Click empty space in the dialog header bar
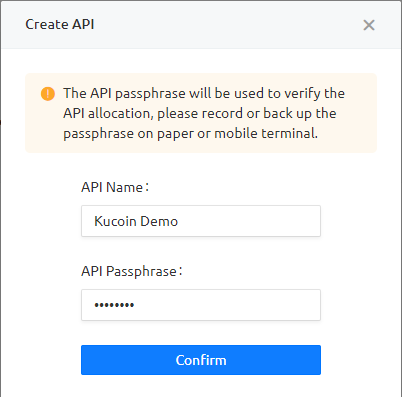This screenshot has height=397, width=402. 227,25
